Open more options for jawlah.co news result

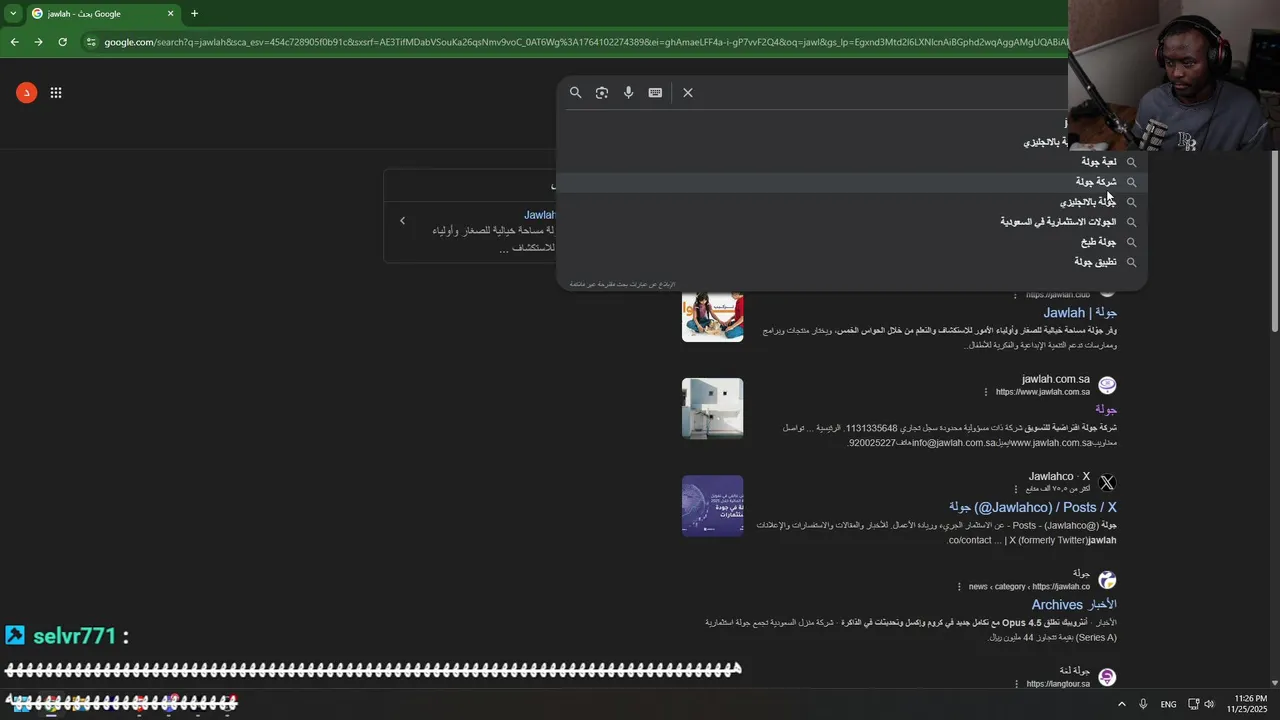(x=959, y=587)
